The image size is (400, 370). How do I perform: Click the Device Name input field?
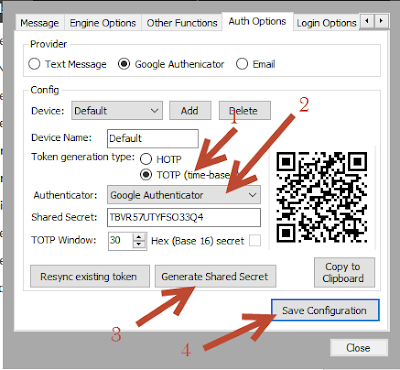pyautogui.click(x=153, y=138)
